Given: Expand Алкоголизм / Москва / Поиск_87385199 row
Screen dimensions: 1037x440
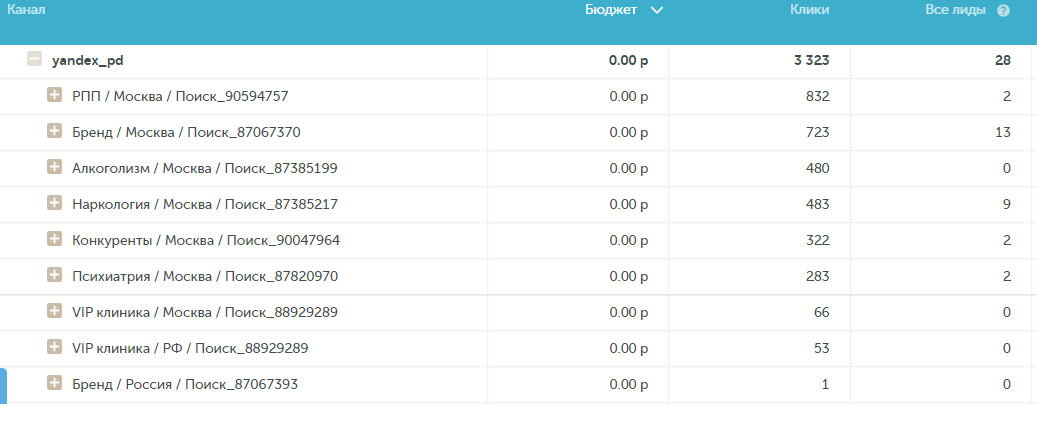Looking at the screenshot, I should click(54, 167).
